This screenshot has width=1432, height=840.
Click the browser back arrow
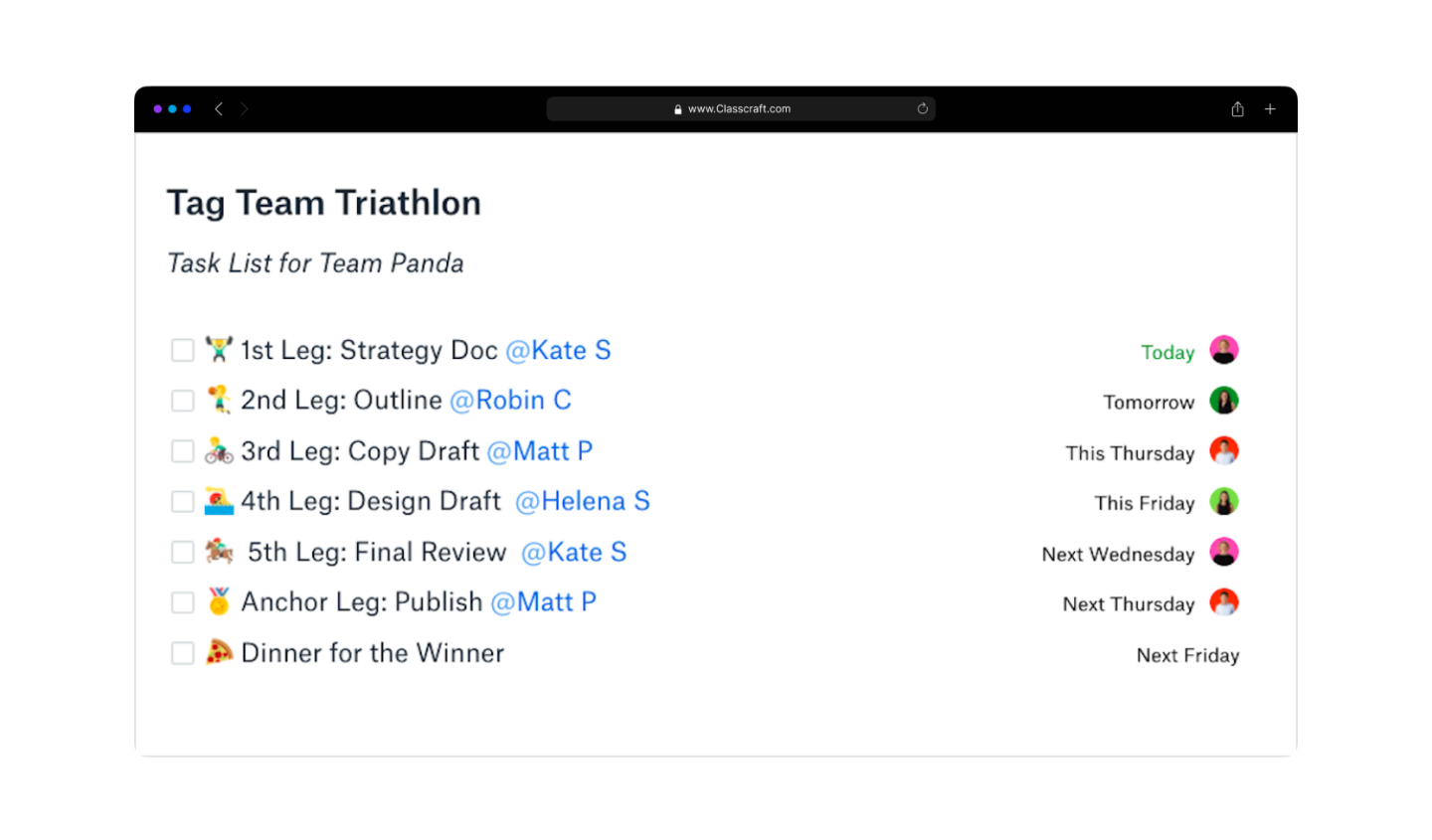coord(219,109)
